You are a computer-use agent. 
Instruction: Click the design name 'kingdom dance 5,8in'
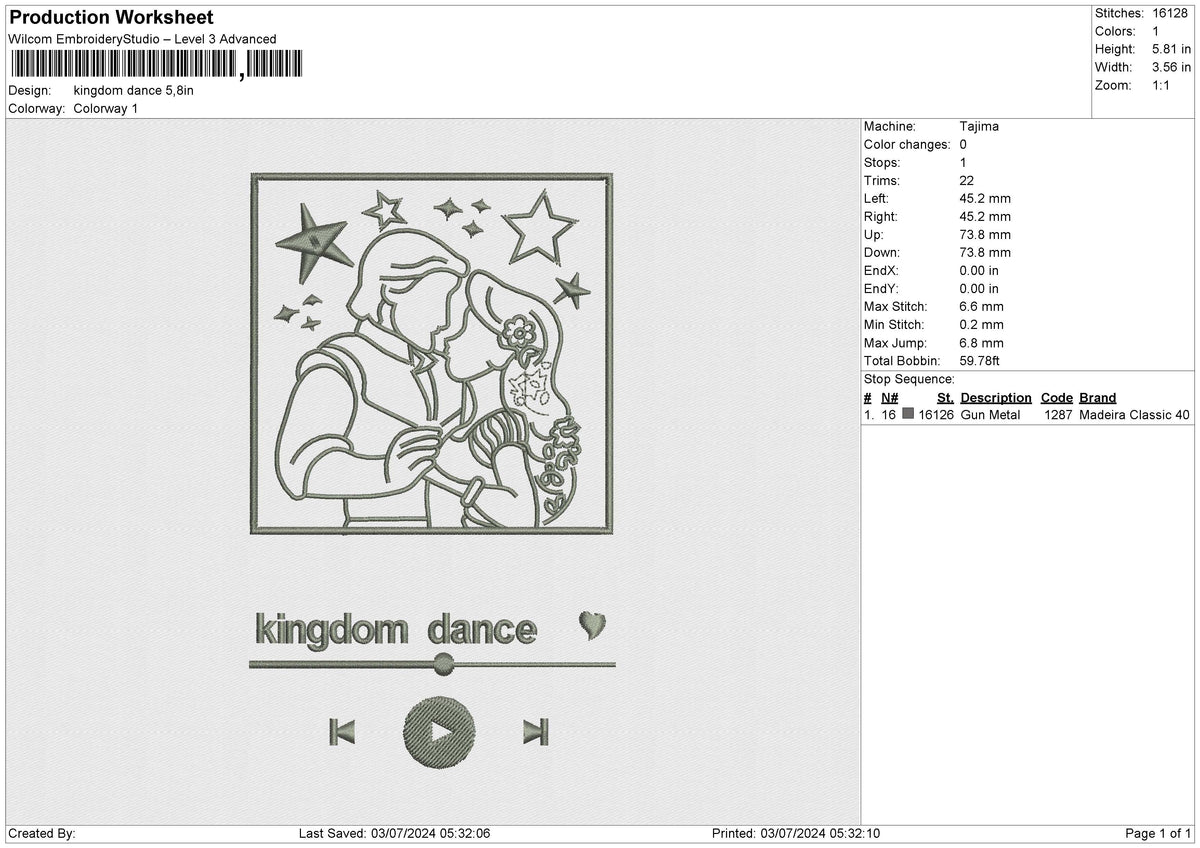(x=134, y=90)
